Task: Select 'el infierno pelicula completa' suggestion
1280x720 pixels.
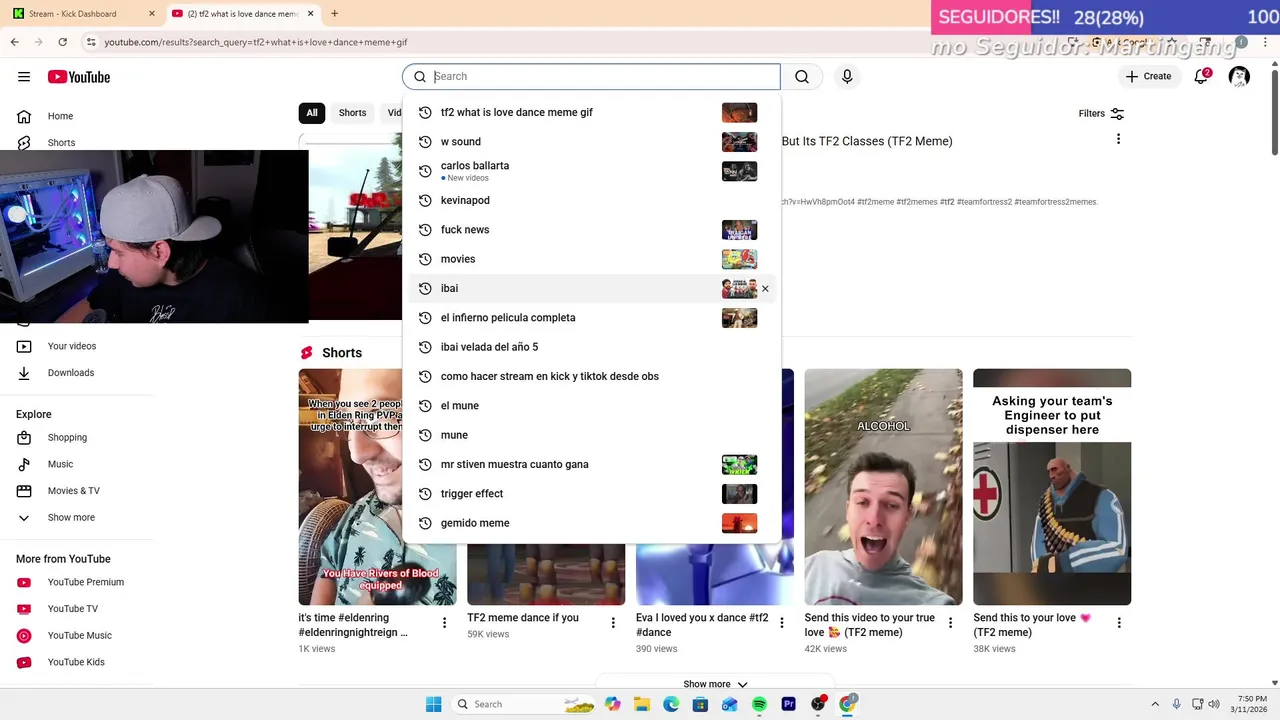Action: (x=591, y=318)
